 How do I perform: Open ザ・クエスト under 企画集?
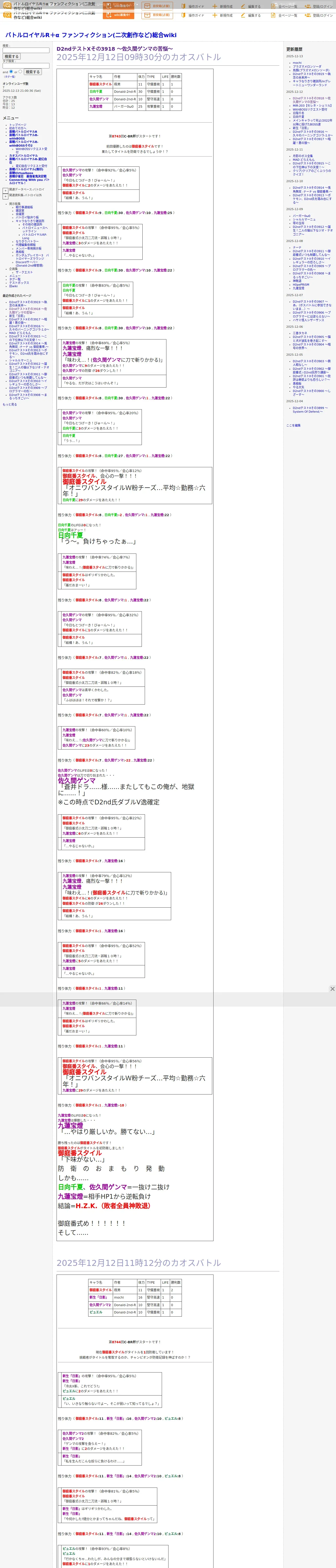(24, 273)
